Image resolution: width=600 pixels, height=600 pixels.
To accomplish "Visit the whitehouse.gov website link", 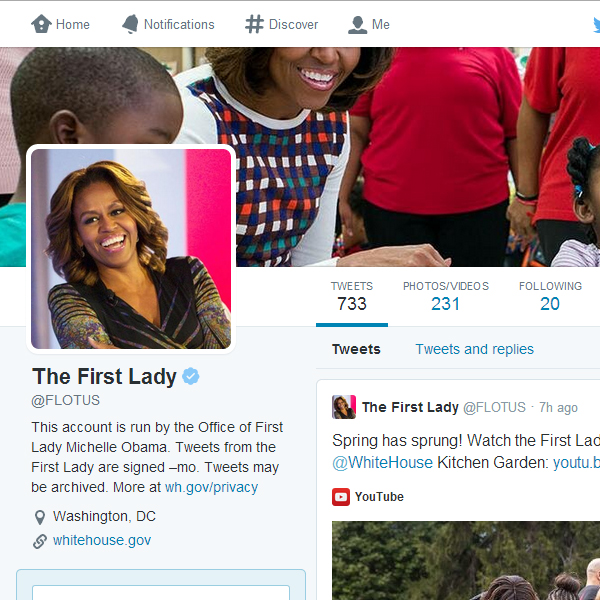I will coord(102,540).
